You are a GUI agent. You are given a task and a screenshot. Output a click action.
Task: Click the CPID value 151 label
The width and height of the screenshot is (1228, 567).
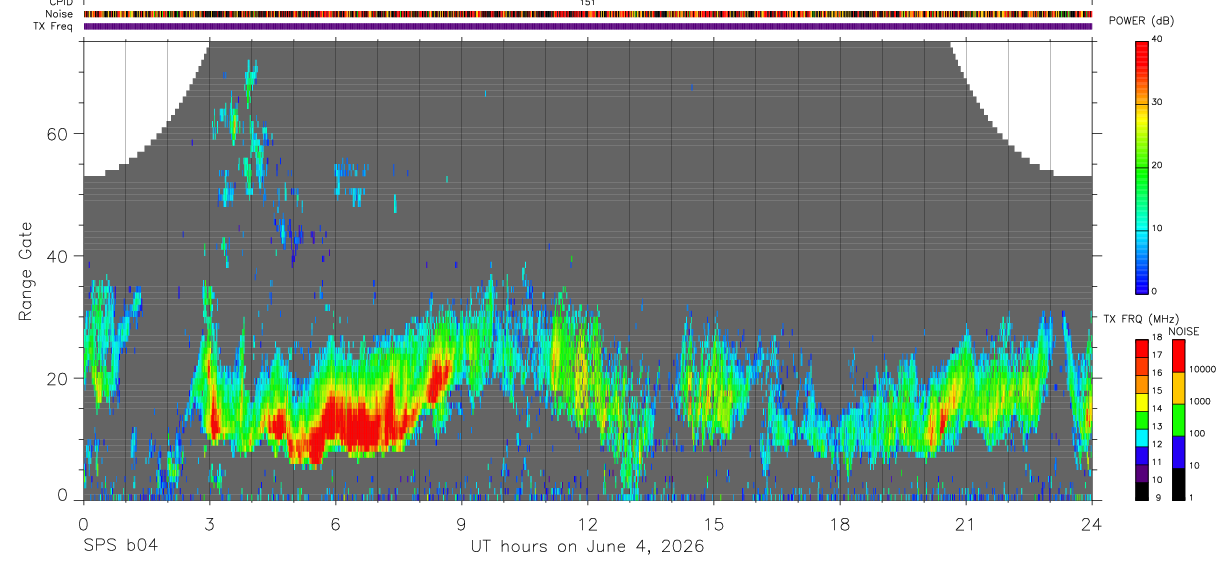tap(587, 3)
